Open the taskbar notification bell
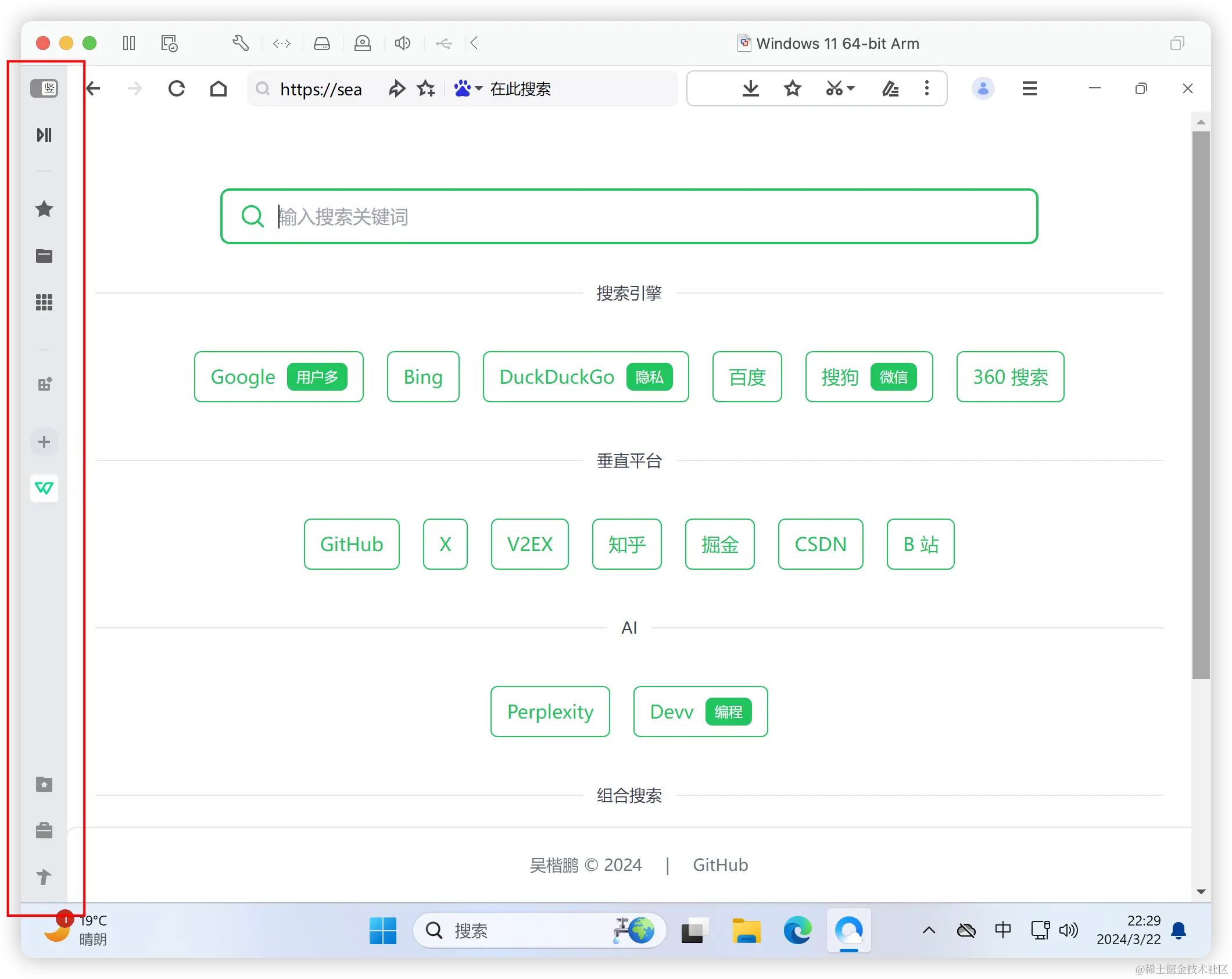1232x979 pixels. coord(1179,931)
